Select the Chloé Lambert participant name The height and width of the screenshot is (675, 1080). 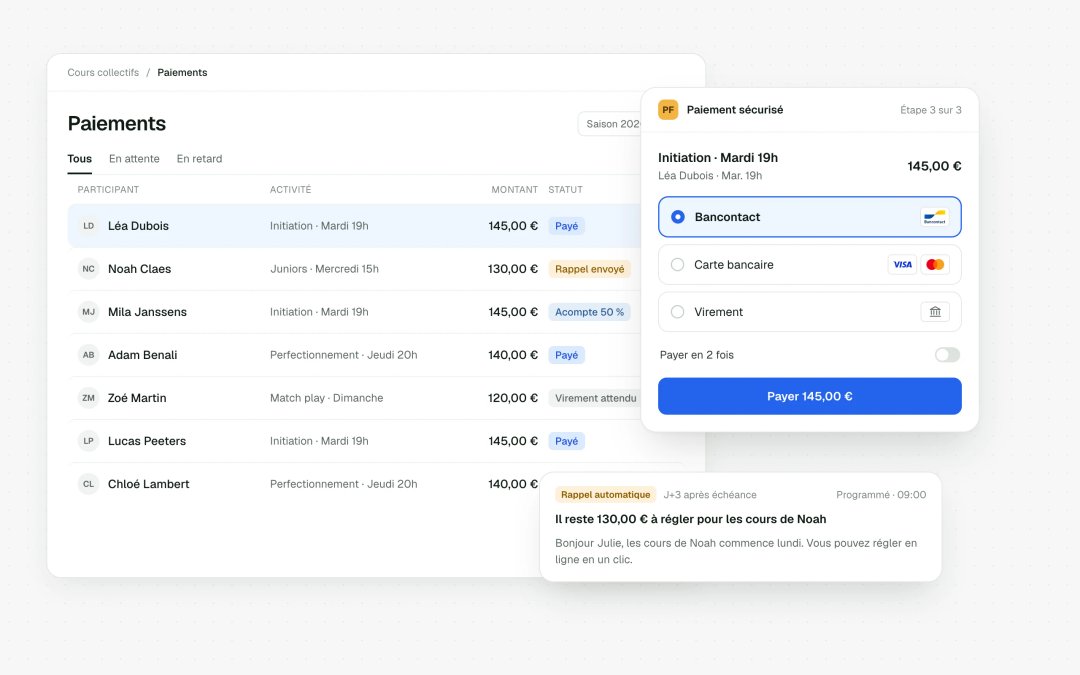coord(149,484)
